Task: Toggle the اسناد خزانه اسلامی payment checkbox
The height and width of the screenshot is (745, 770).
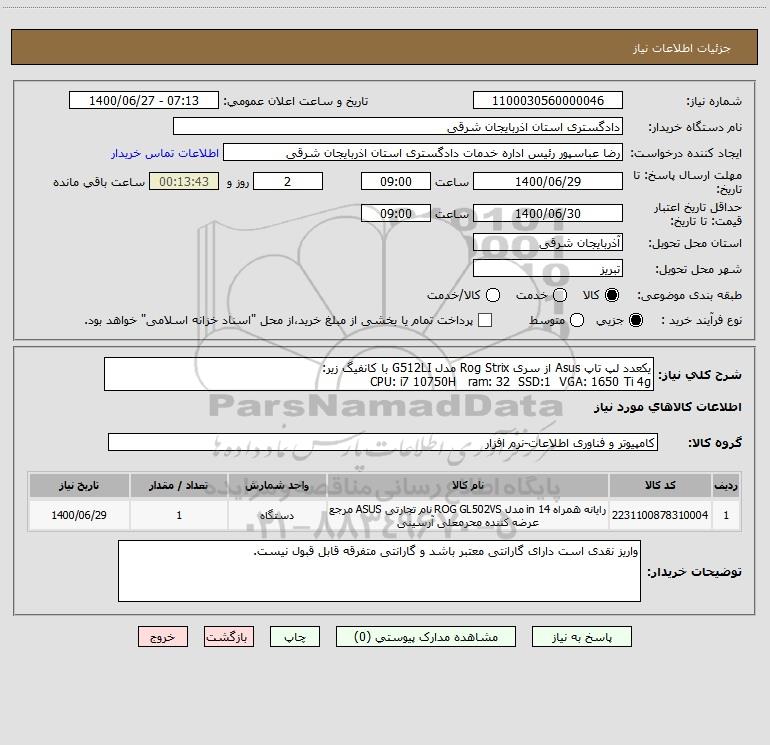Action: click(x=485, y=320)
